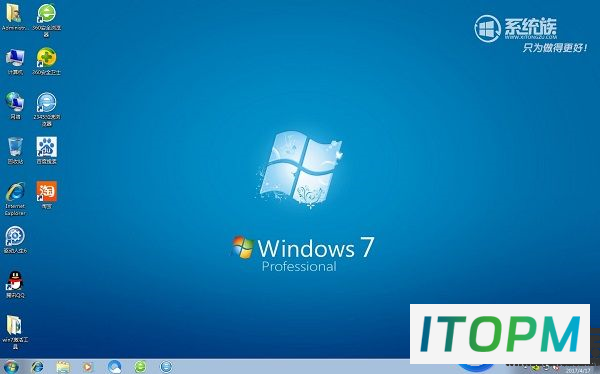Launch Windows Media Player from the taskbar
The height and width of the screenshot is (374, 600).
tap(88, 367)
